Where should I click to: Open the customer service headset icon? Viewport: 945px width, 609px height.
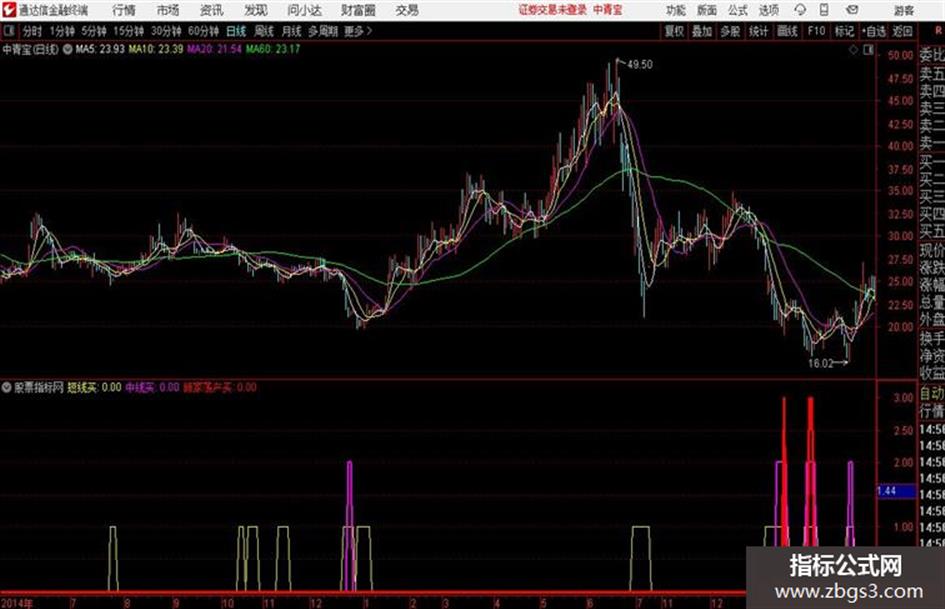pos(800,10)
